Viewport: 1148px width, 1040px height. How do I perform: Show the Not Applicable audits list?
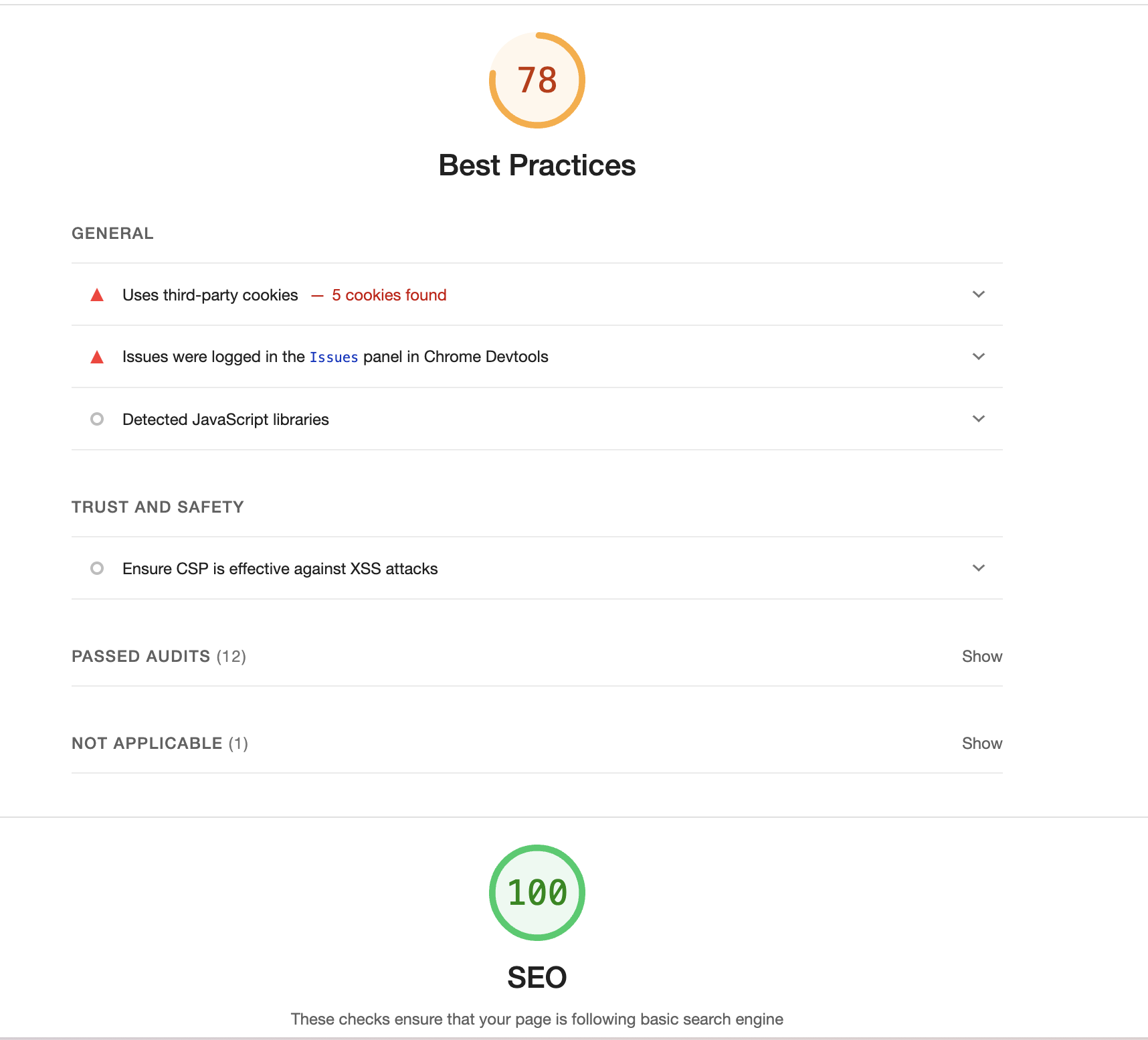click(982, 744)
